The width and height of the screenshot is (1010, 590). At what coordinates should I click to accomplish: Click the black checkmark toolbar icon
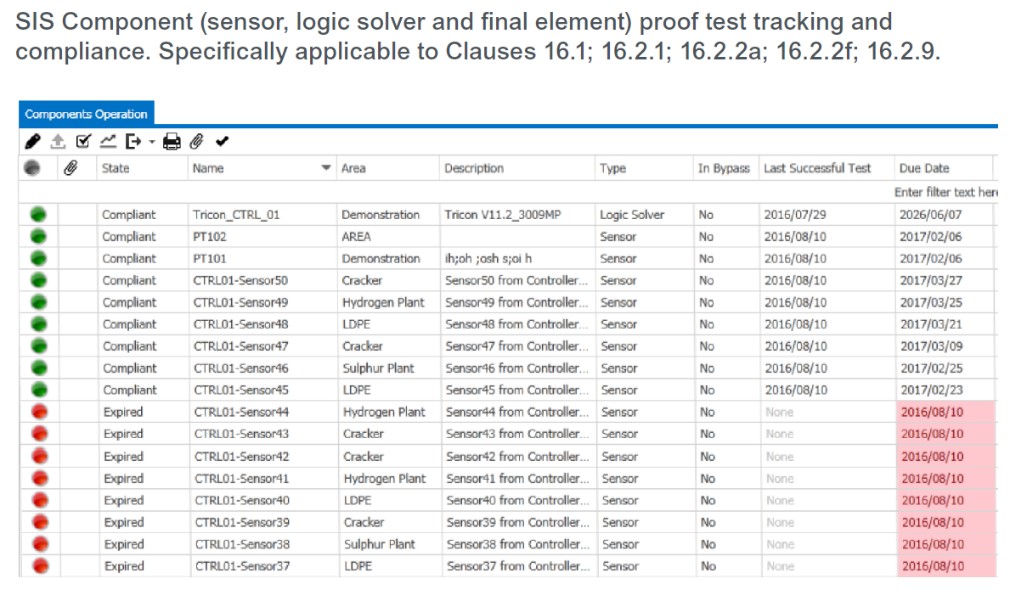tap(222, 142)
